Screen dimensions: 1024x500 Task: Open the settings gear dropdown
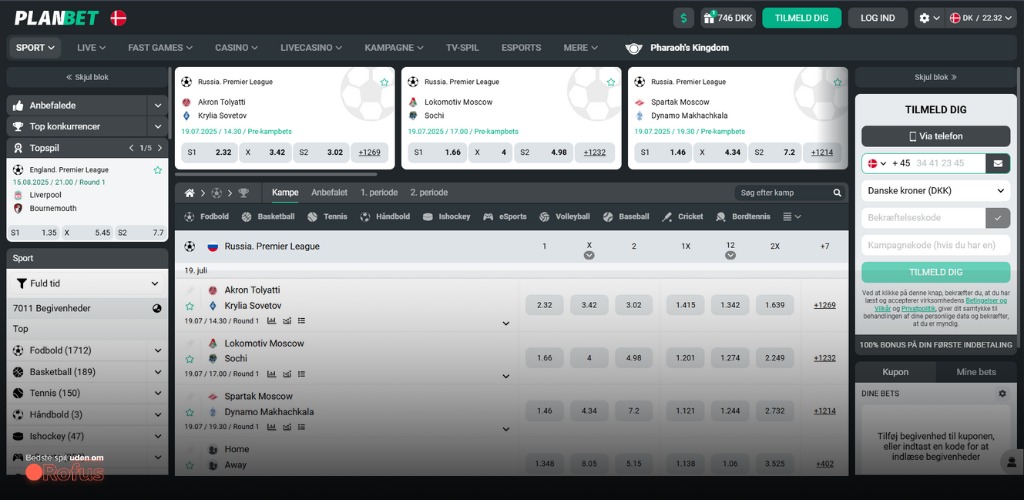[x=929, y=18]
